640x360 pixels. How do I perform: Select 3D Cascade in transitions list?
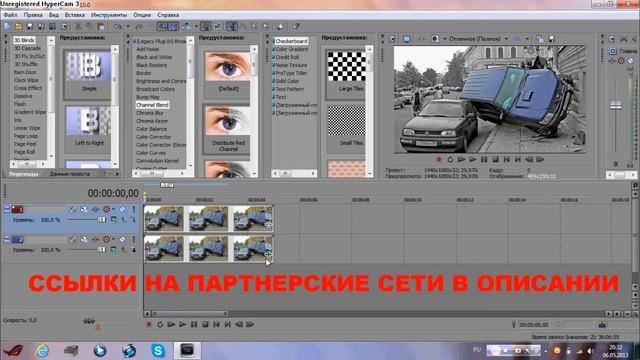pyautogui.click(x=27, y=48)
